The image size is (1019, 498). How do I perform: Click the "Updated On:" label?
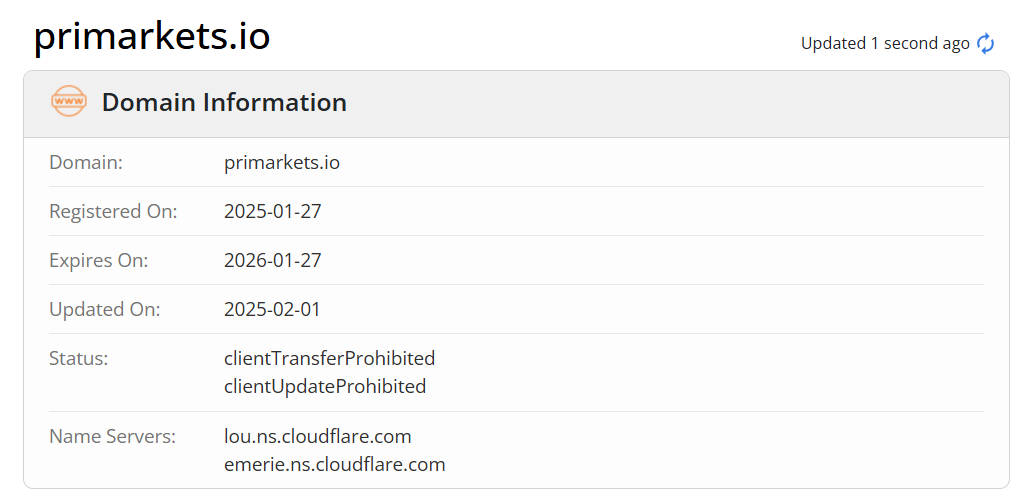pos(104,309)
